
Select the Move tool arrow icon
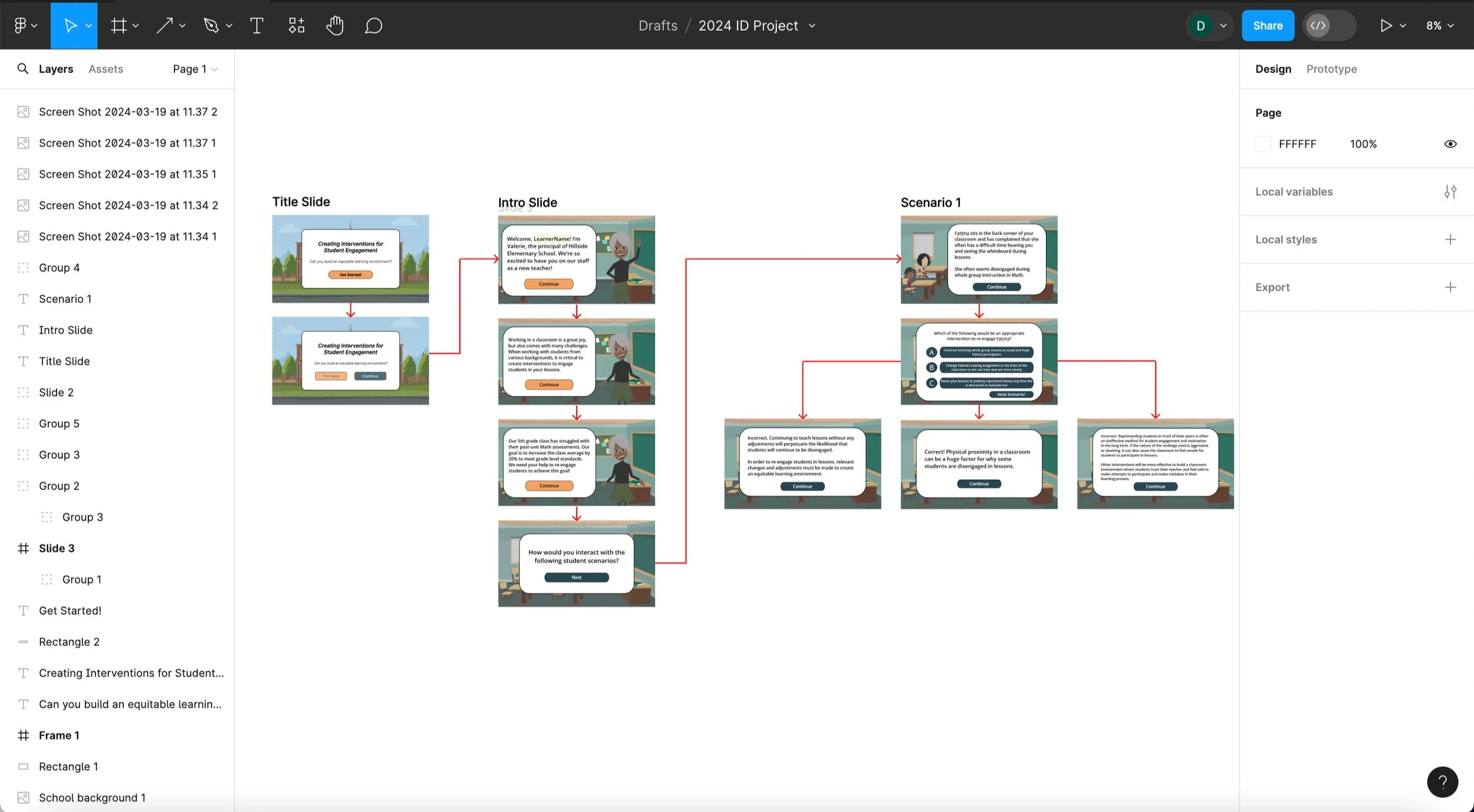[x=70, y=25]
